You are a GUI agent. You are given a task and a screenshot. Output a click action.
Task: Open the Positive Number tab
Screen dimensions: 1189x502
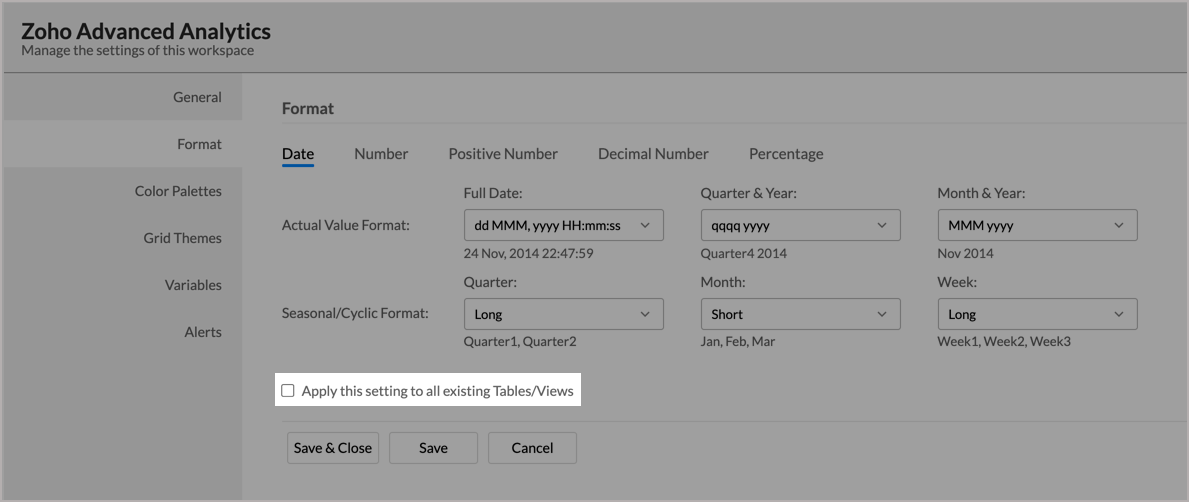[x=503, y=154]
